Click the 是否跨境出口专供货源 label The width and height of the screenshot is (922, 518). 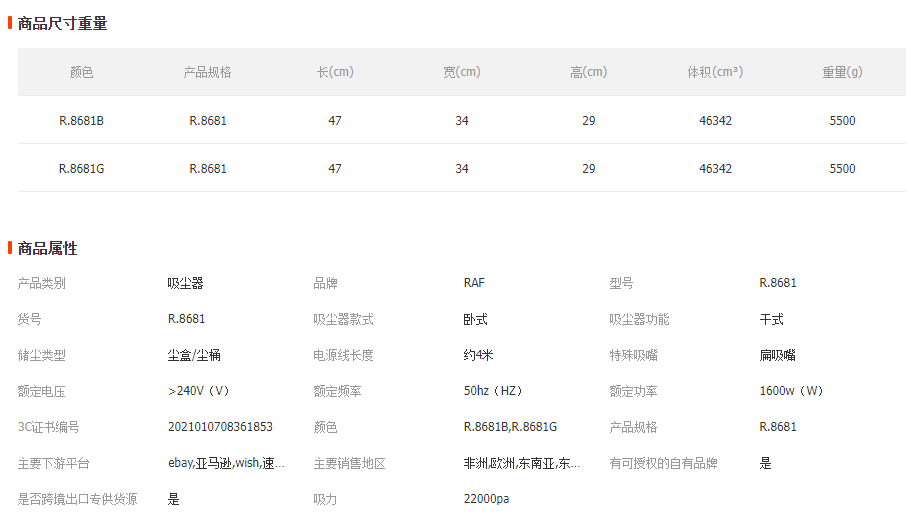[78, 499]
